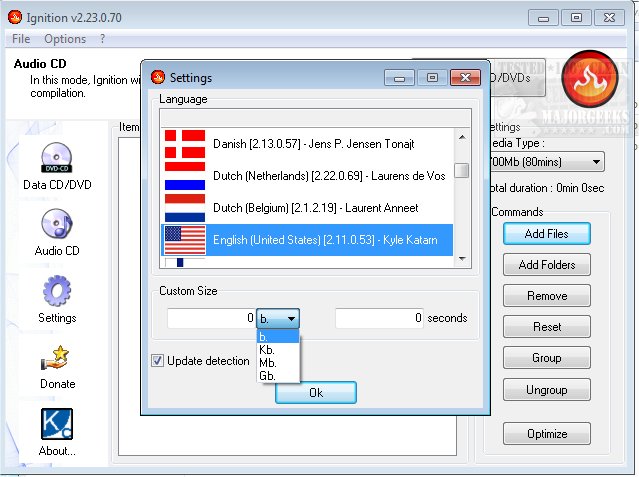Click the language list scroll up arrow
The width and height of the screenshot is (639, 477).
pos(462,137)
